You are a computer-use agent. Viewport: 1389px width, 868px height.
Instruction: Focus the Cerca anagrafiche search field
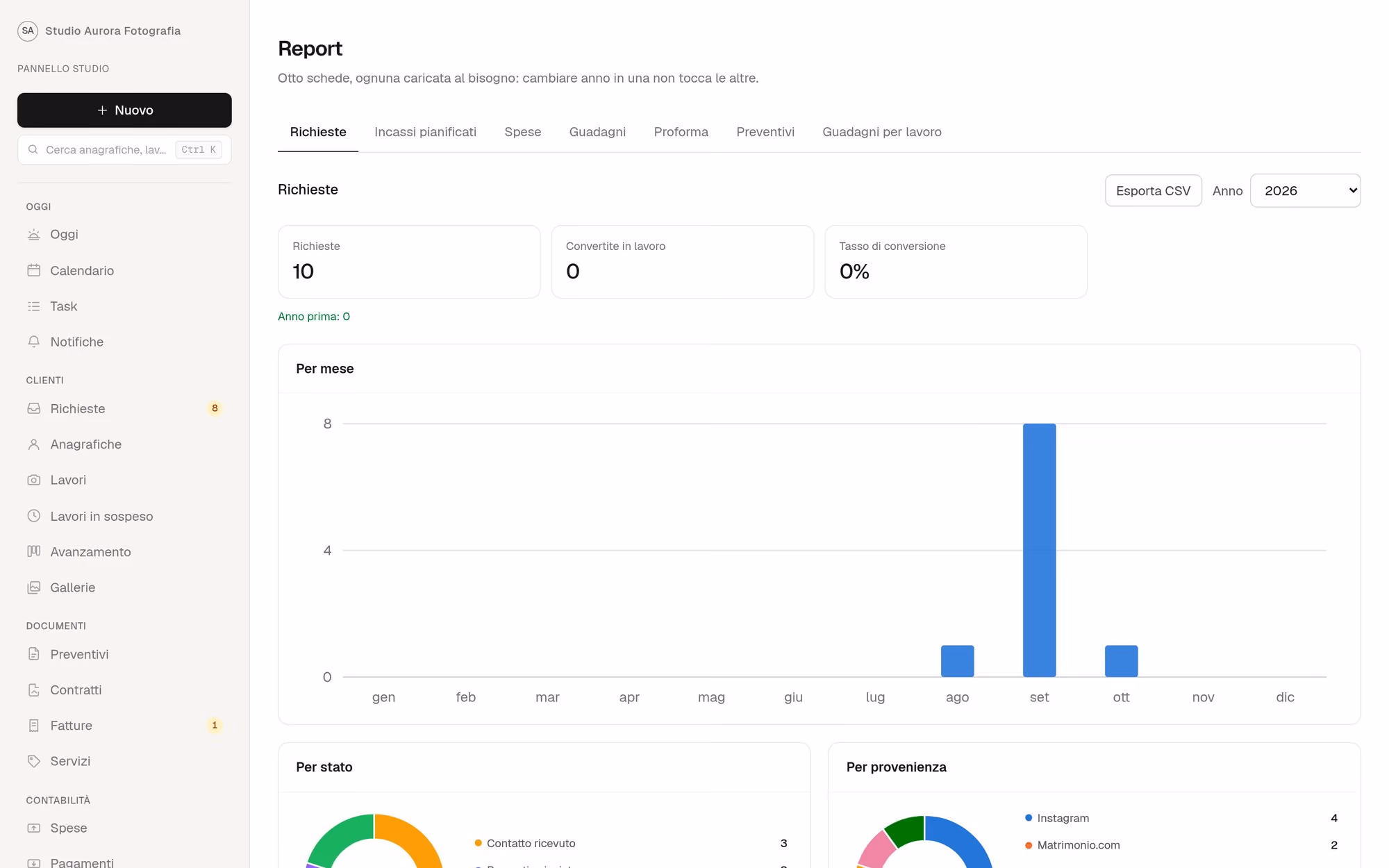click(x=124, y=150)
